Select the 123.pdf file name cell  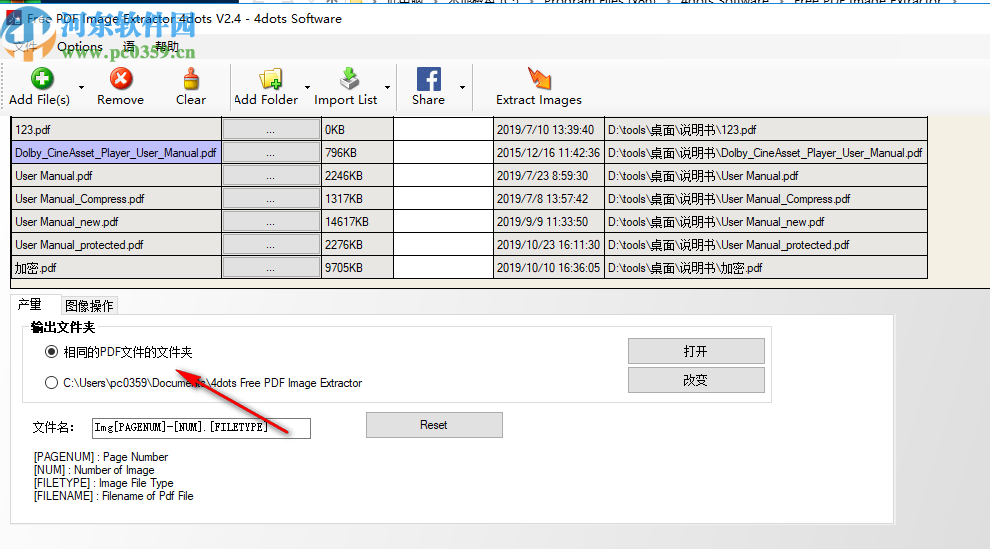tap(117, 130)
